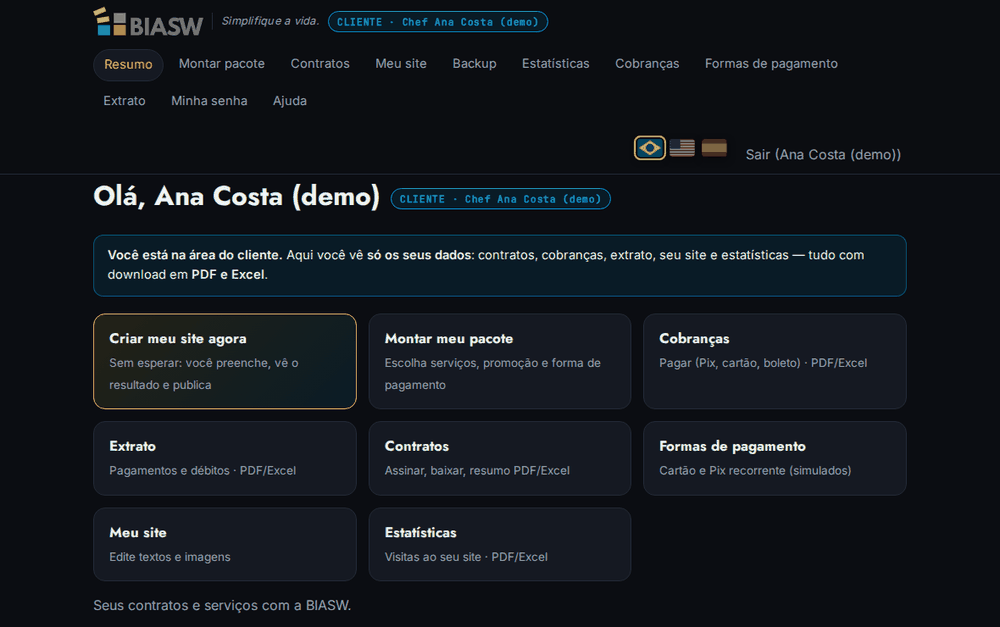Click the BIASW logo
Image resolution: width=1000 pixels, height=627 pixels.
148,22
